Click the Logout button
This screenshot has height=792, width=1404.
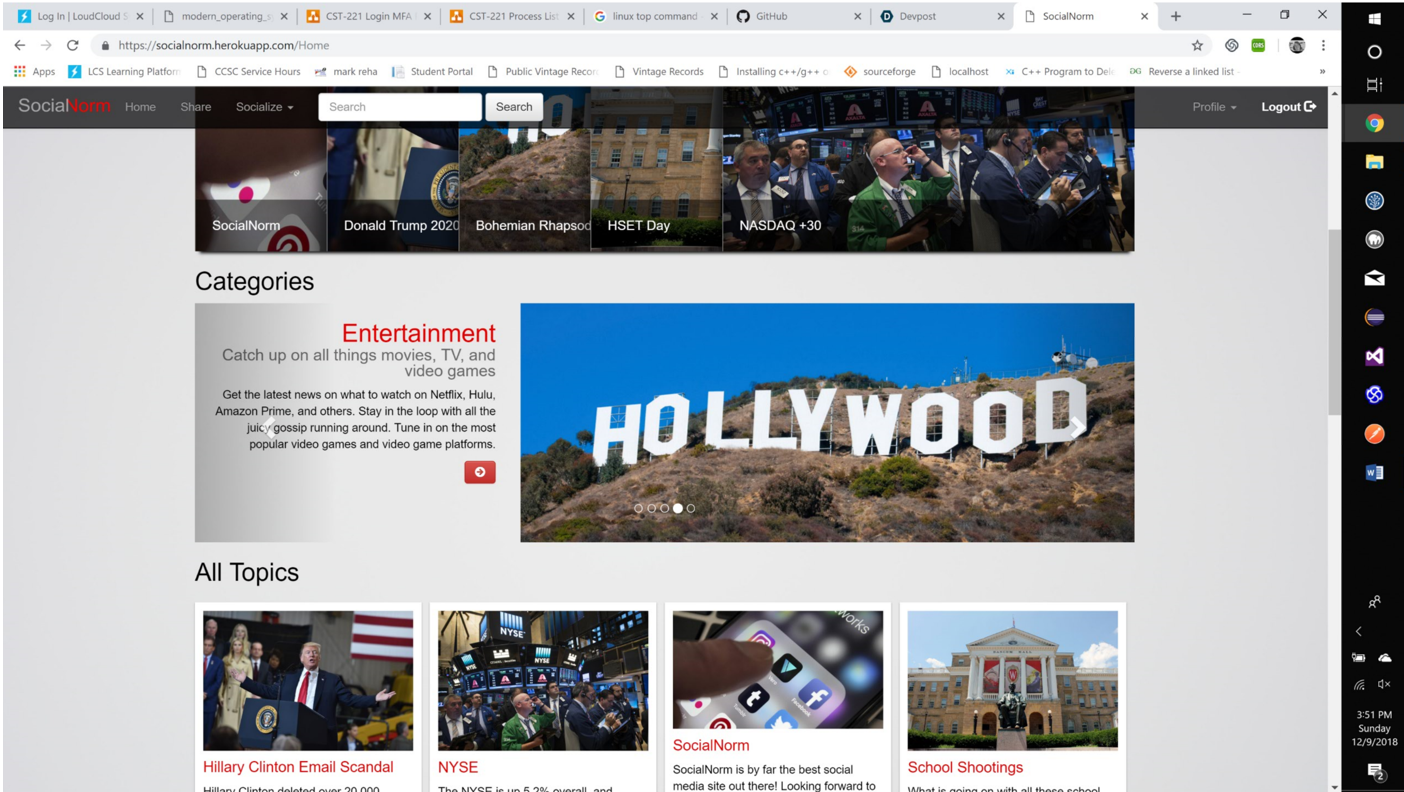point(1288,107)
